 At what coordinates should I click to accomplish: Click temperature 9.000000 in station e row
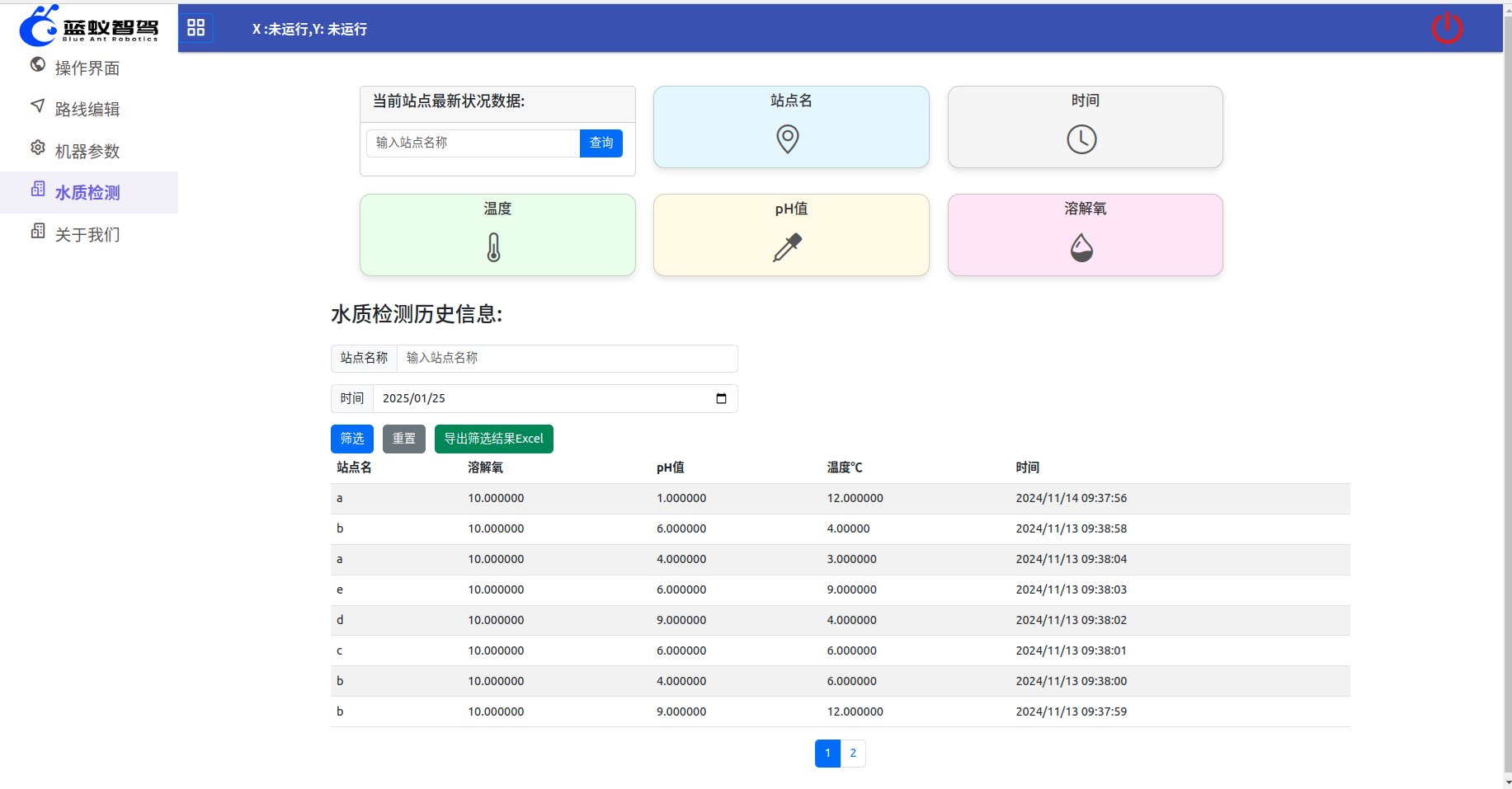[x=851, y=589]
